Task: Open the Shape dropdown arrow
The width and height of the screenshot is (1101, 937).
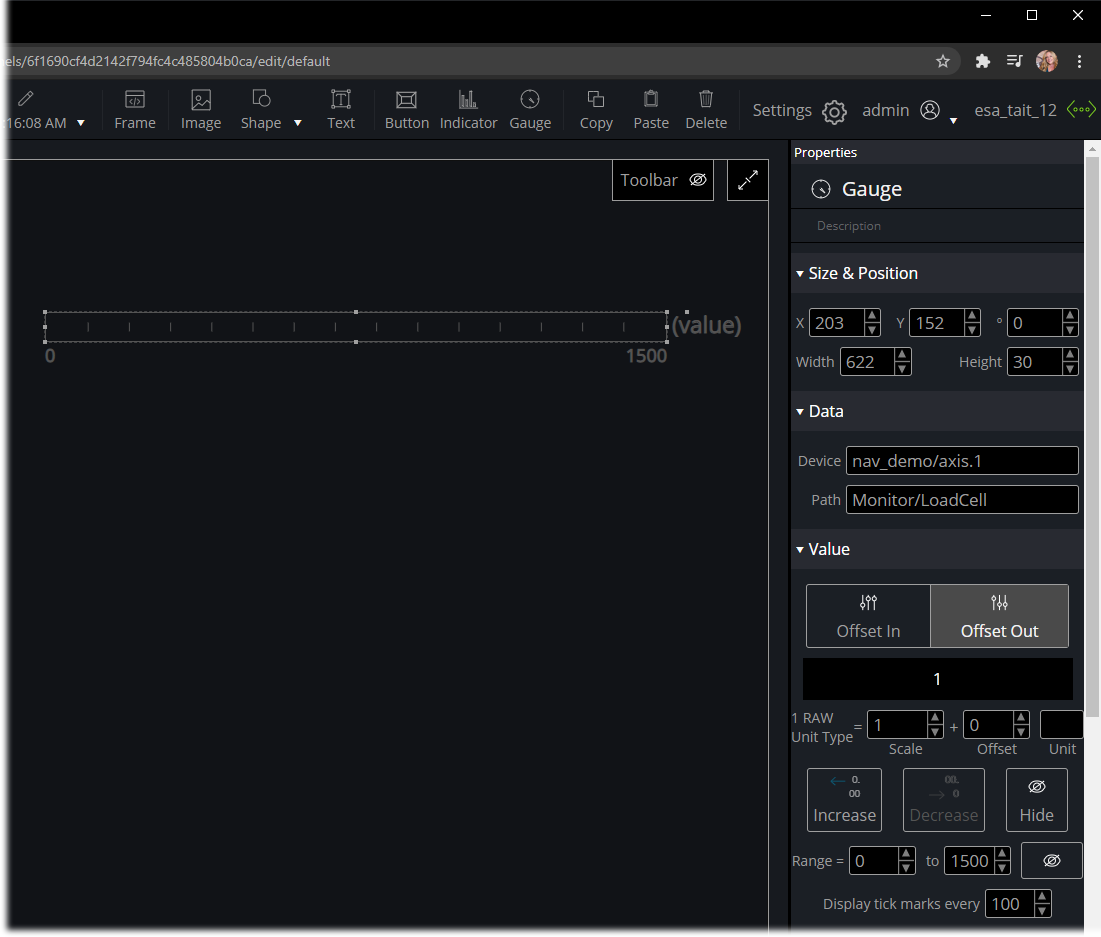Action: tap(298, 123)
